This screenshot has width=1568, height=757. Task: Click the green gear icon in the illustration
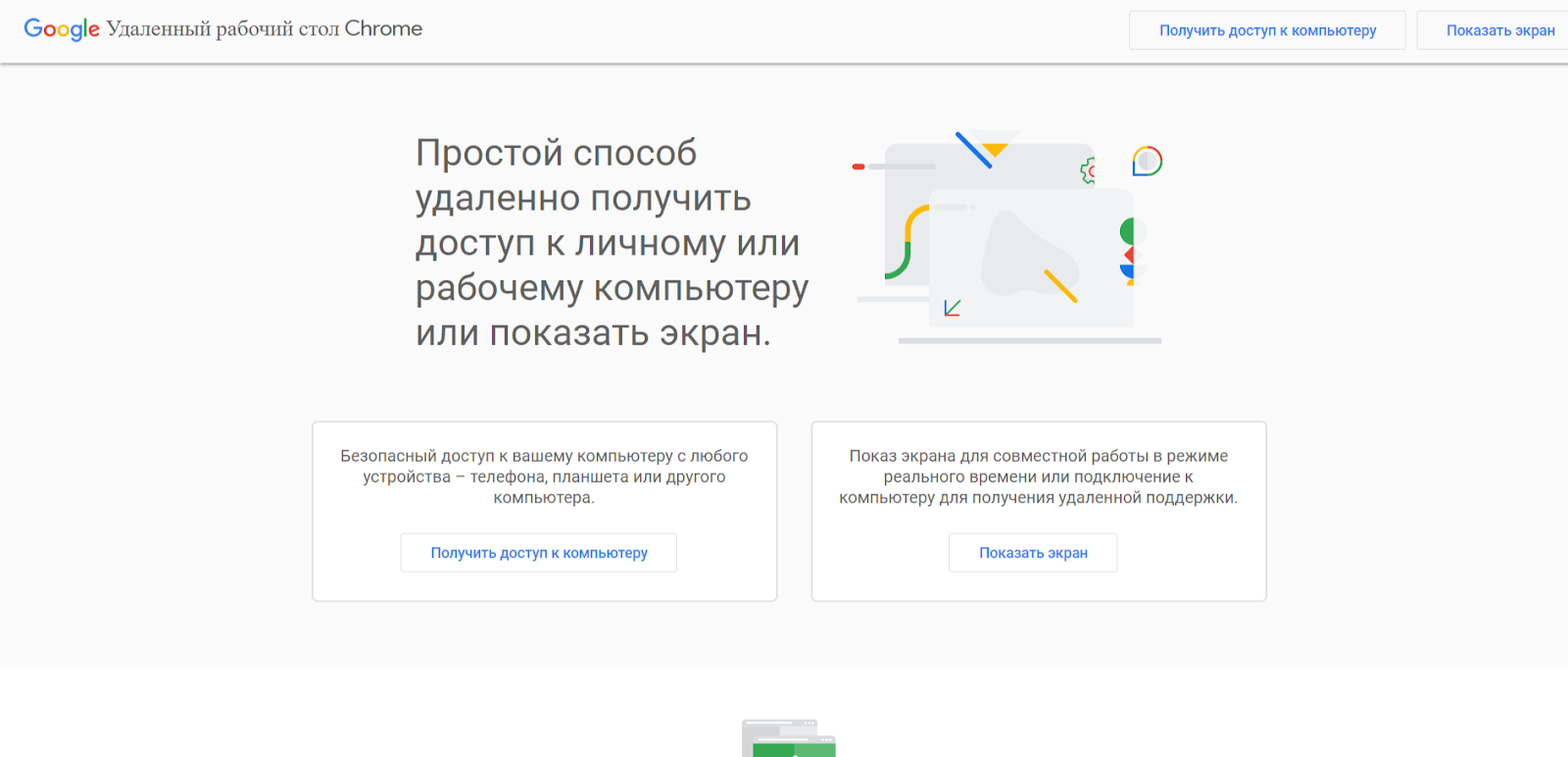pos(1088,172)
